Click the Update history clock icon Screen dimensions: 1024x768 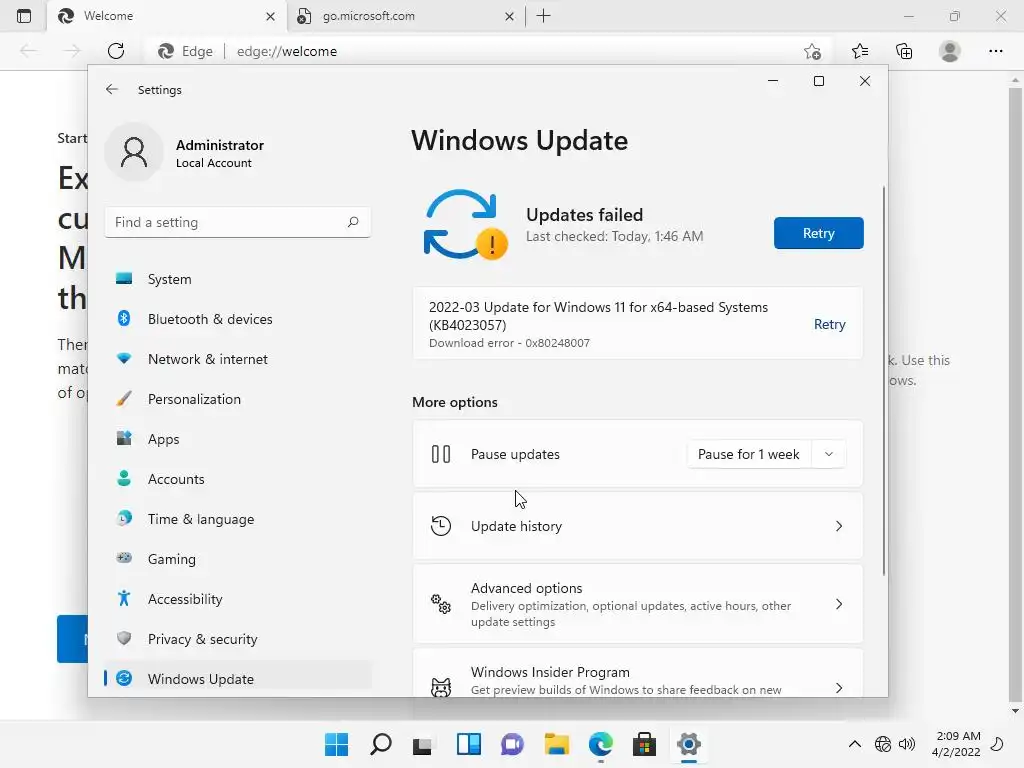(441, 526)
